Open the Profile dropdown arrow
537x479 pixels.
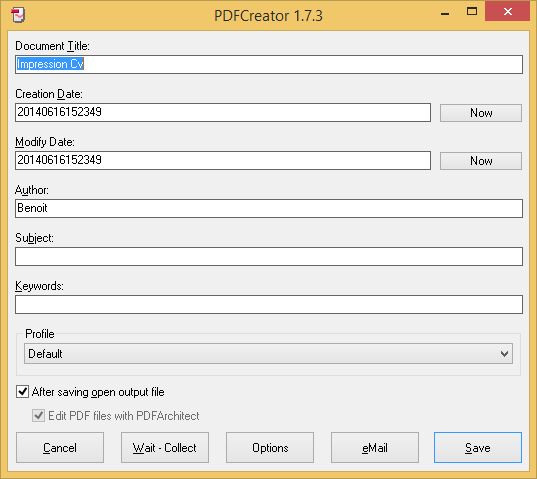[504, 353]
